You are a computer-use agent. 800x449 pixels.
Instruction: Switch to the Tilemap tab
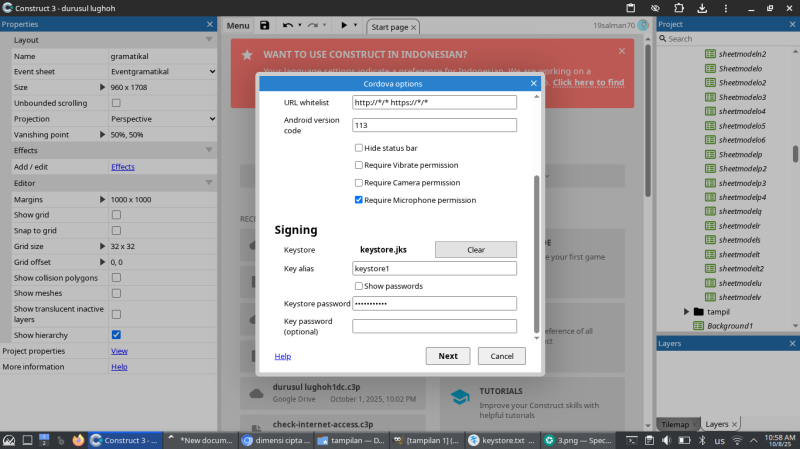(x=677, y=424)
